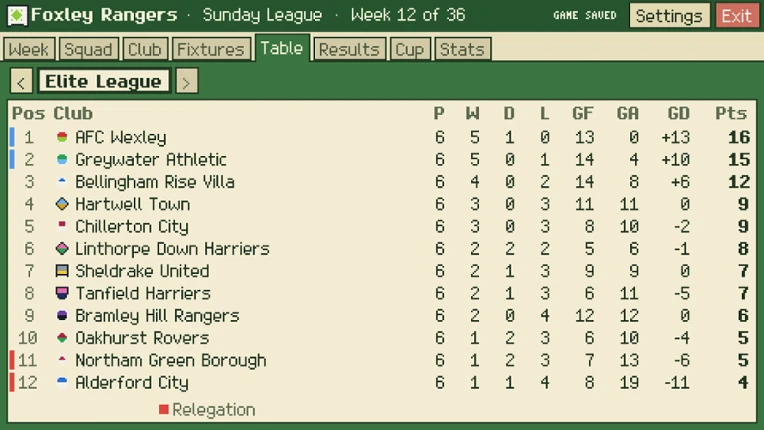The image size is (764, 430).
Task: Click Oakhurst Rovers' red-green badge icon
Action: 62,337
